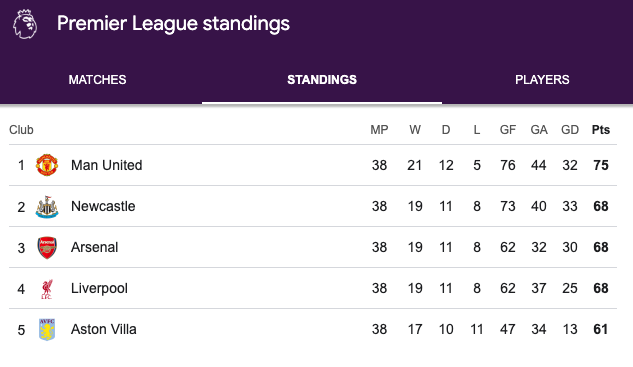The height and width of the screenshot is (367, 633).
Task: Open the Newcastle team link
Action: tap(103, 206)
